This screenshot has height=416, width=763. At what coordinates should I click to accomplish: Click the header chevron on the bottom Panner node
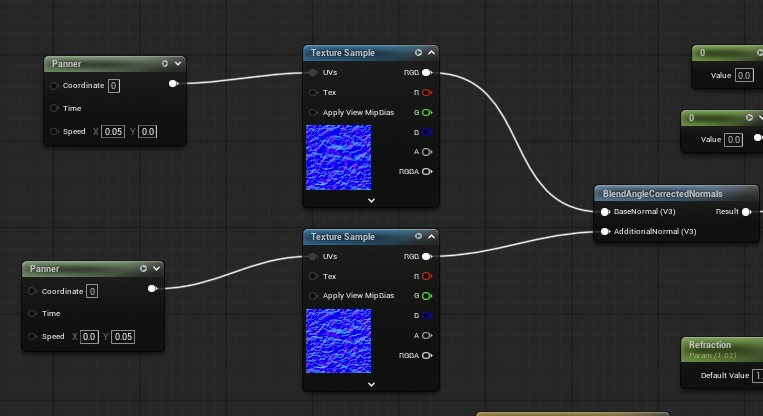[x=156, y=269]
